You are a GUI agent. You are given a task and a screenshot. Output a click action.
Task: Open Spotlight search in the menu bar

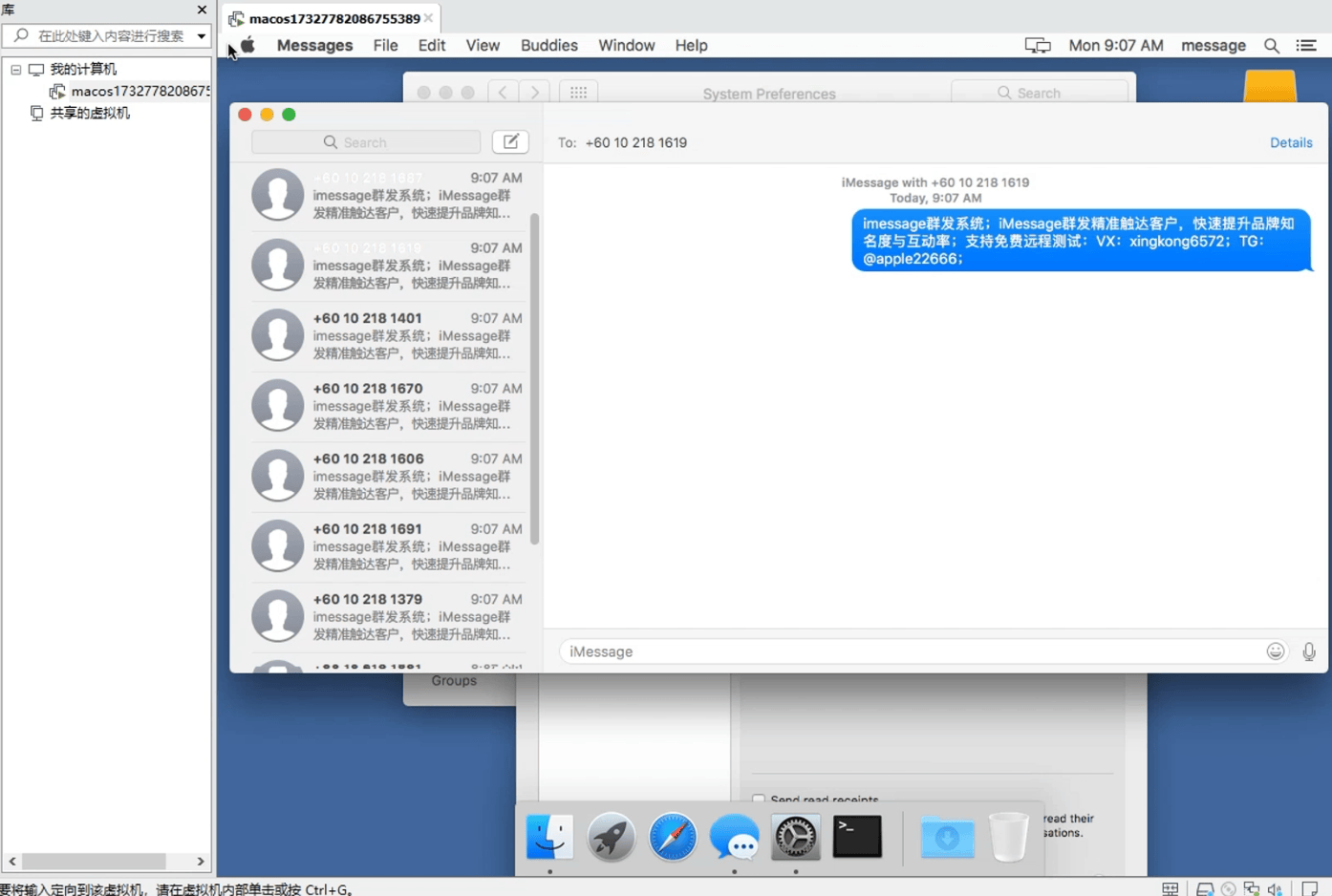1272,45
